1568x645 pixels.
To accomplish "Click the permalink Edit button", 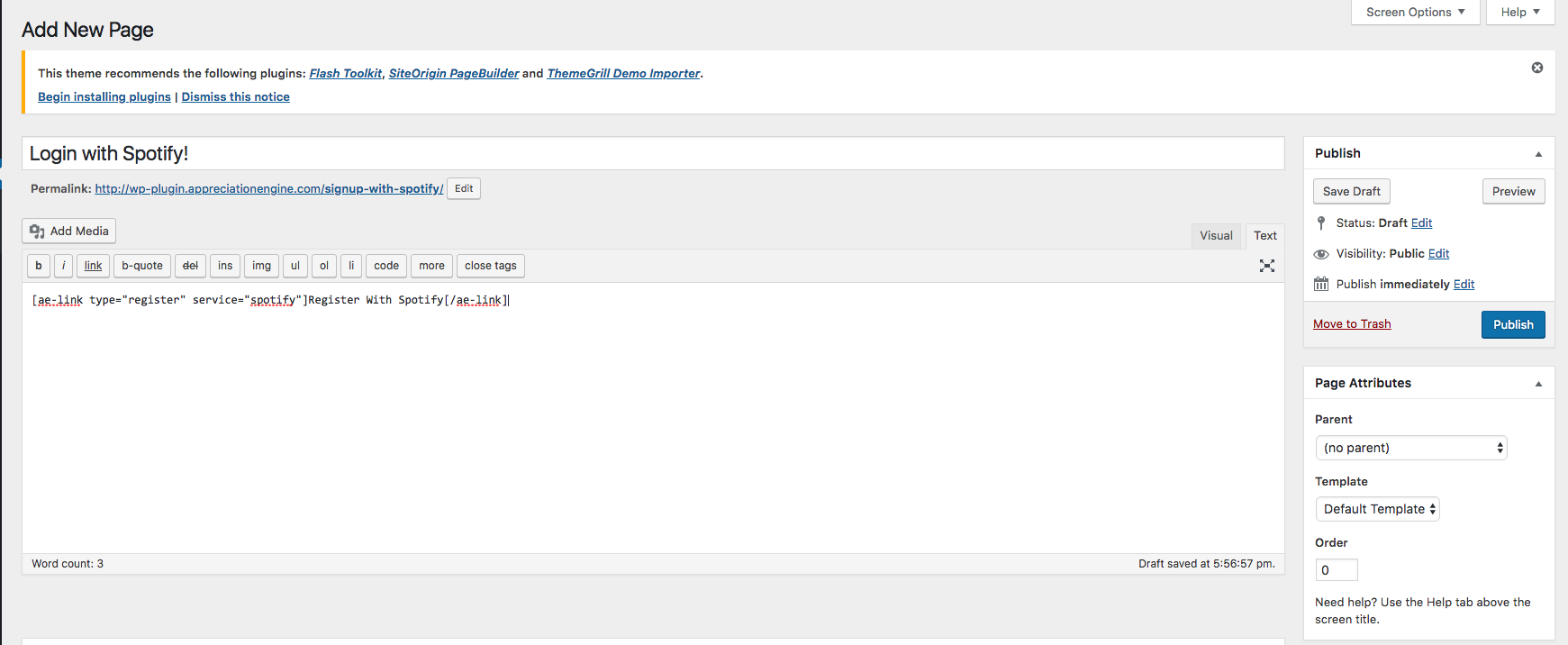I will pos(464,188).
